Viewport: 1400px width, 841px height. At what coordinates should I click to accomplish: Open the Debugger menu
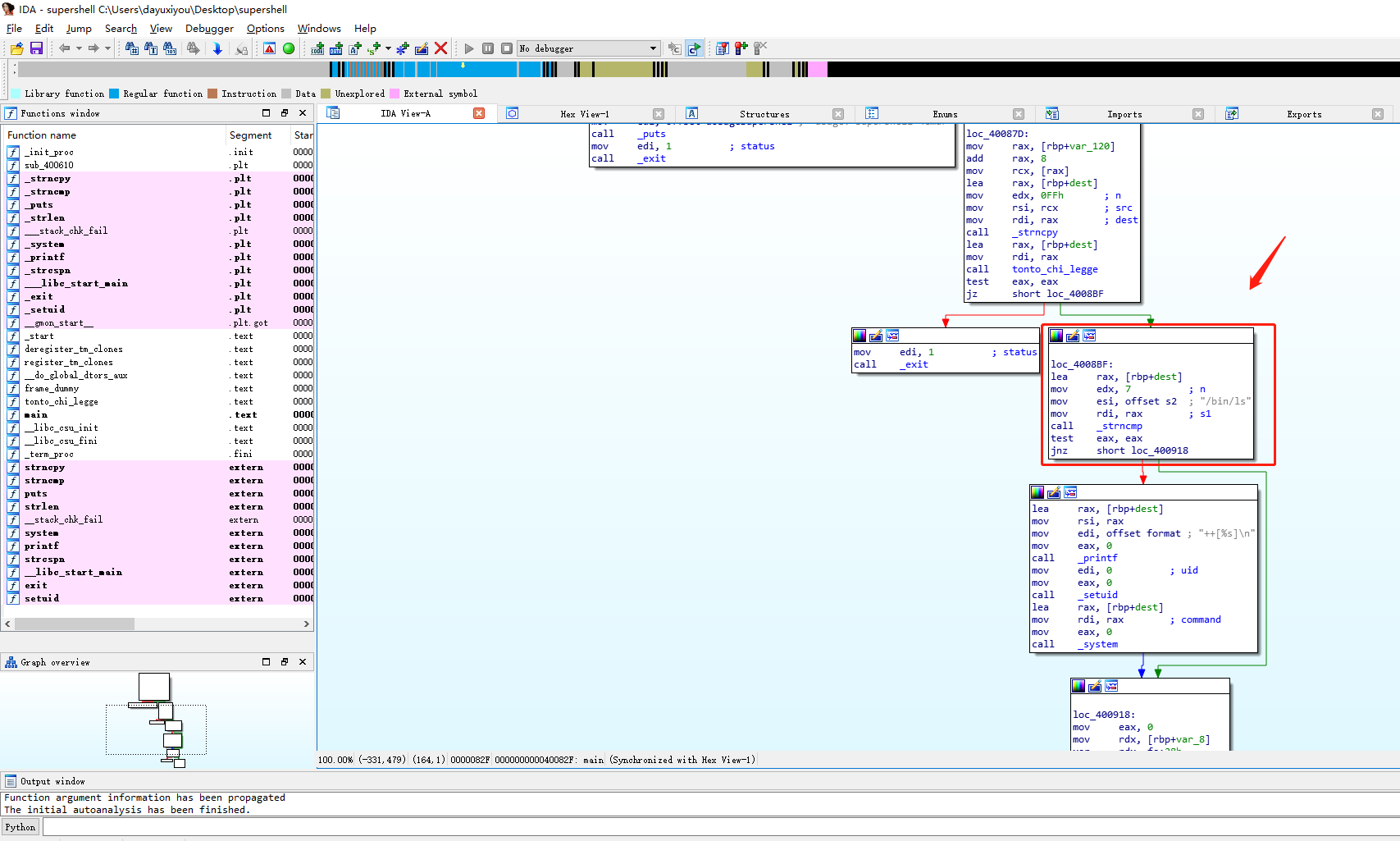coord(209,28)
